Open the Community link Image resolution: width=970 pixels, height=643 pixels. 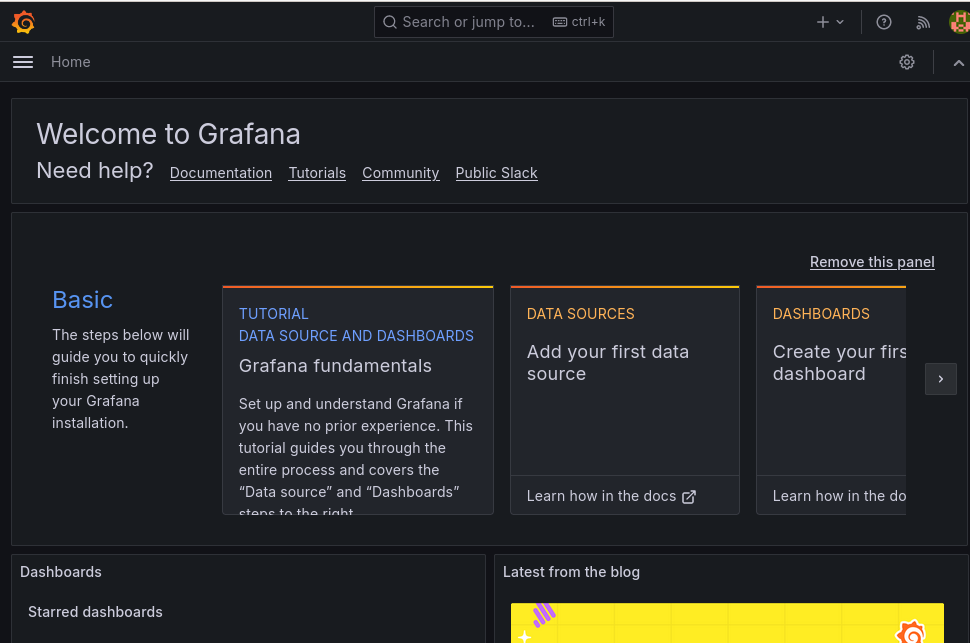(x=401, y=173)
